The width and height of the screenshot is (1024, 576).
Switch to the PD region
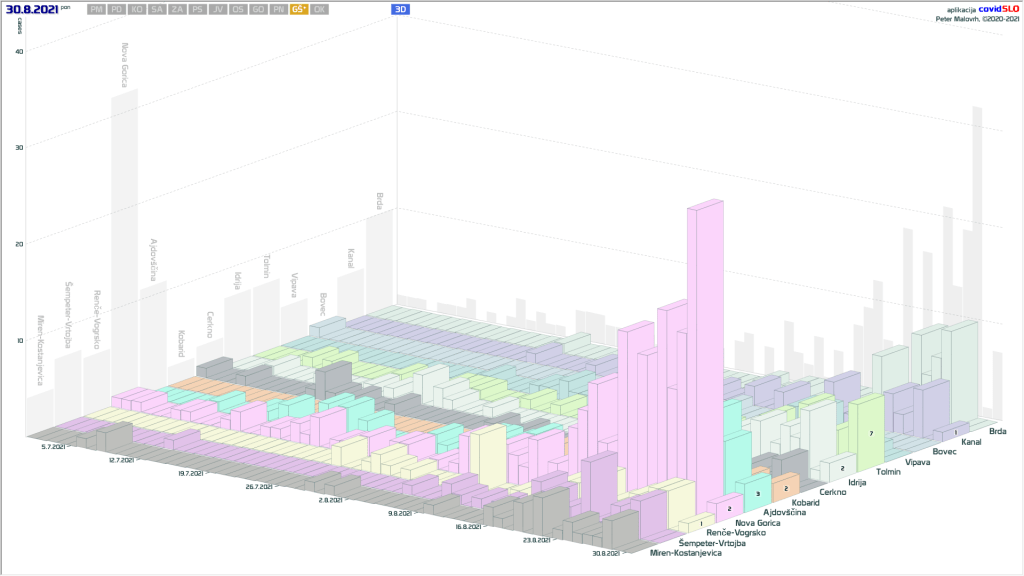(117, 9)
